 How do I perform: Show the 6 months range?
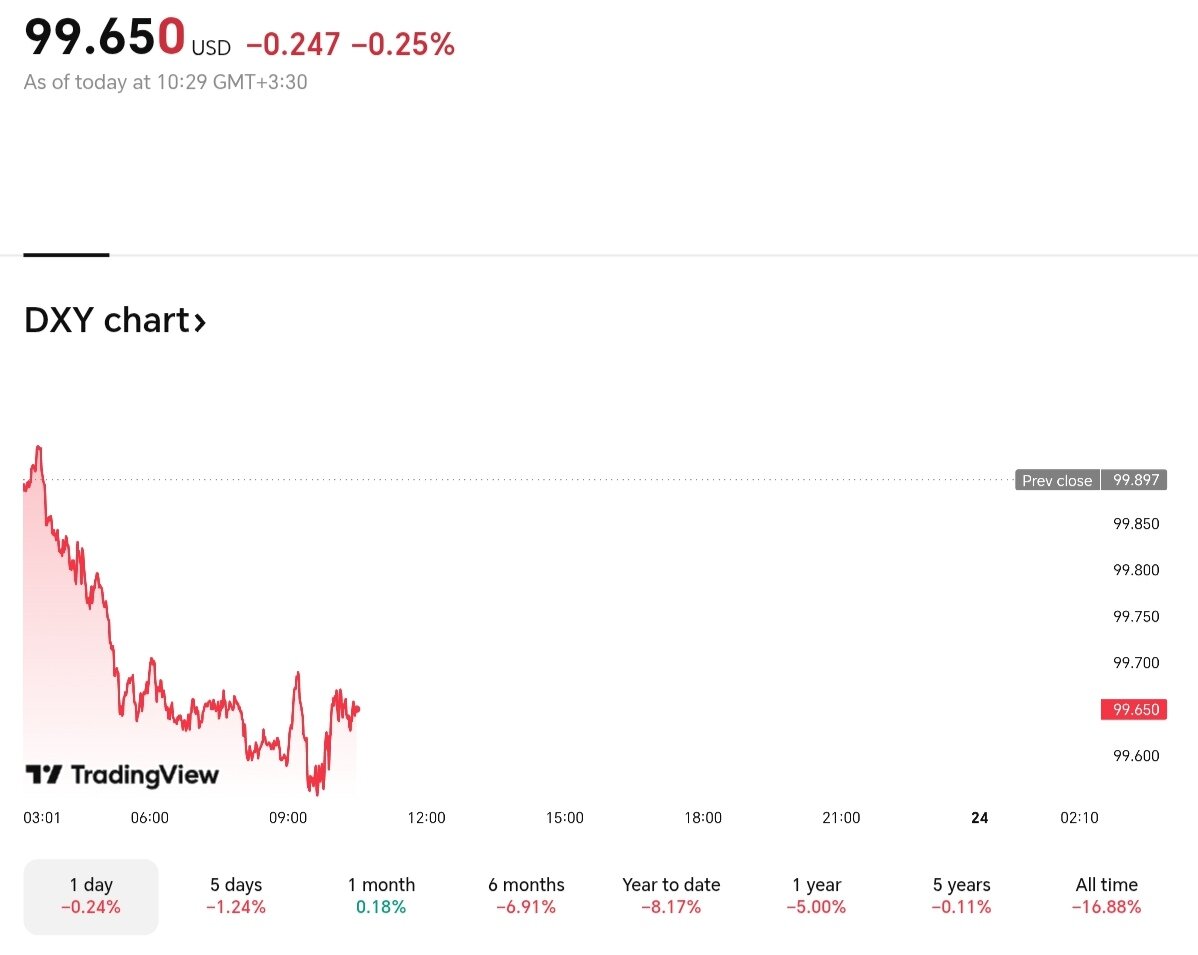click(526, 896)
